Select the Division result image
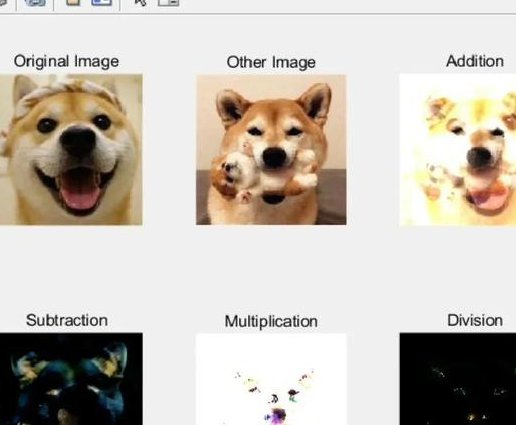 tap(458, 379)
